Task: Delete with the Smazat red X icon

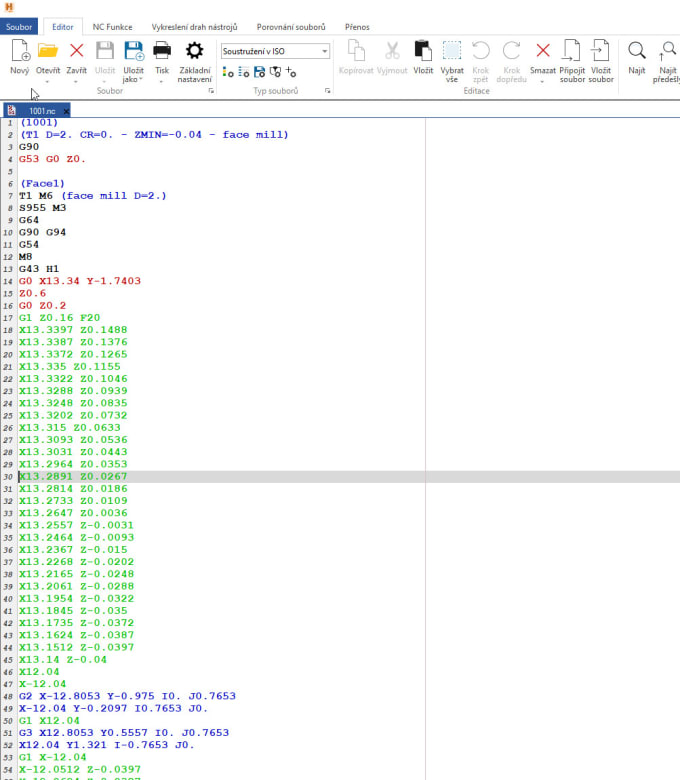Action: pos(543,50)
